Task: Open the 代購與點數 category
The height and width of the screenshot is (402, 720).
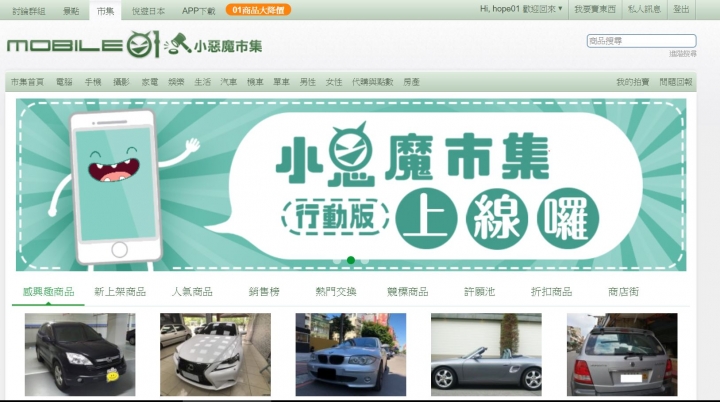Action: coord(372,82)
